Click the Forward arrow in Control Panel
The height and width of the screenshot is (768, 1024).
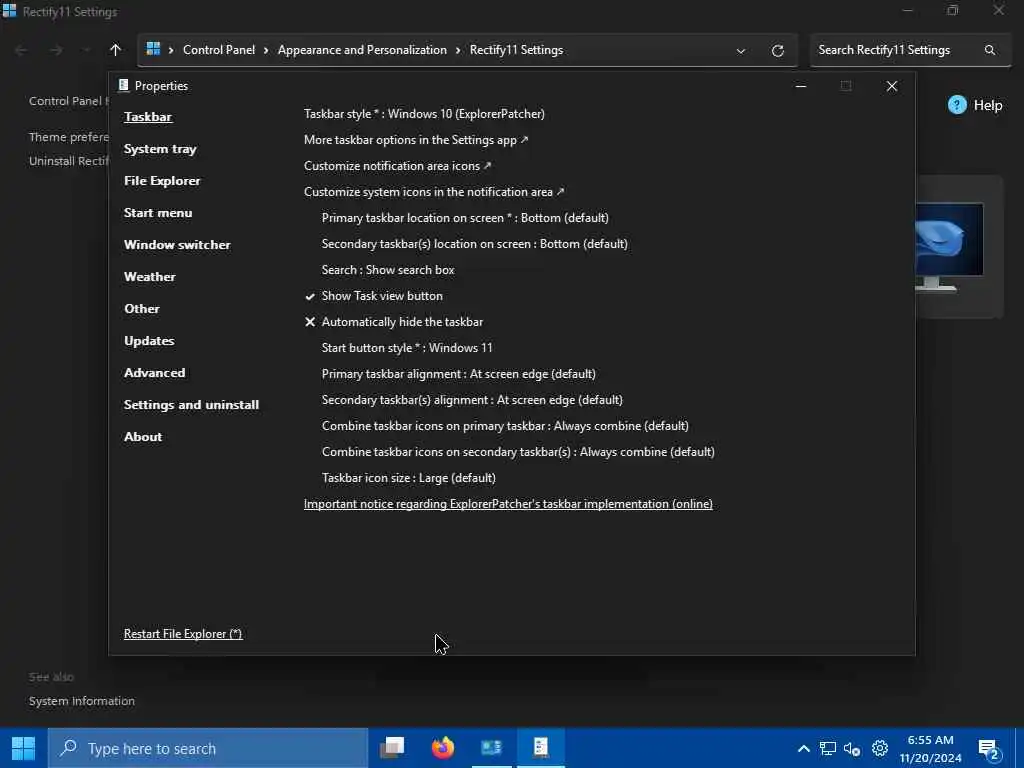[x=56, y=50]
